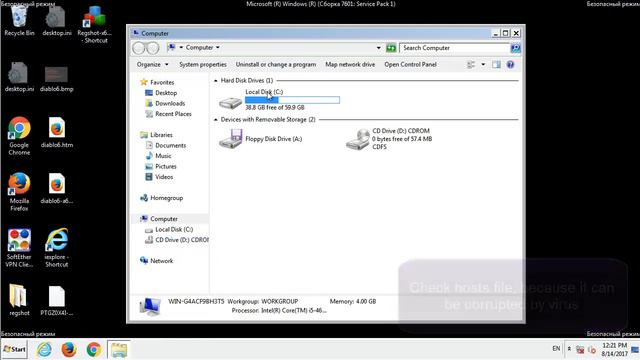The width and height of the screenshot is (640, 360).
Task: Click the EN language indicator in the tray
Action: pos(556,349)
